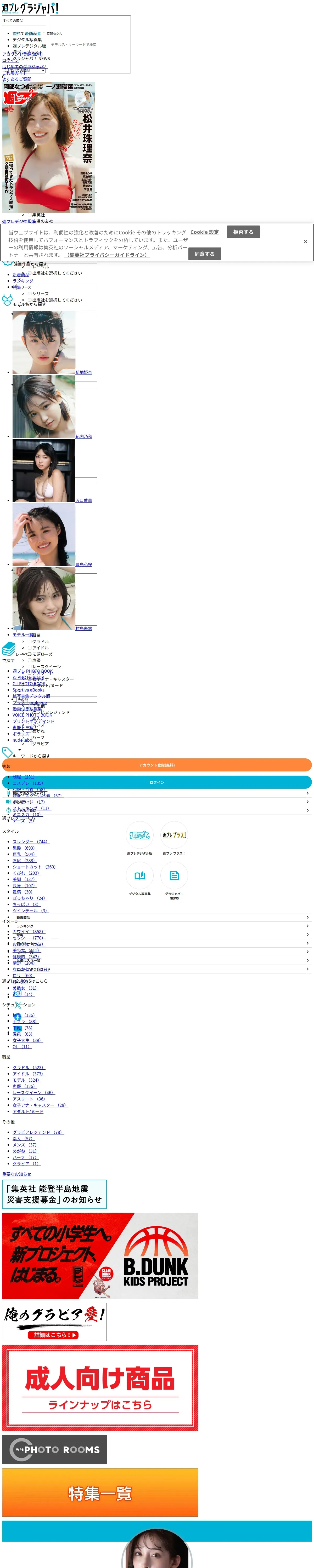Image resolution: width=314 pixels, height=1568 pixels.
Task: Click the blue ログイン button
Action: pyautogui.click(x=157, y=782)
